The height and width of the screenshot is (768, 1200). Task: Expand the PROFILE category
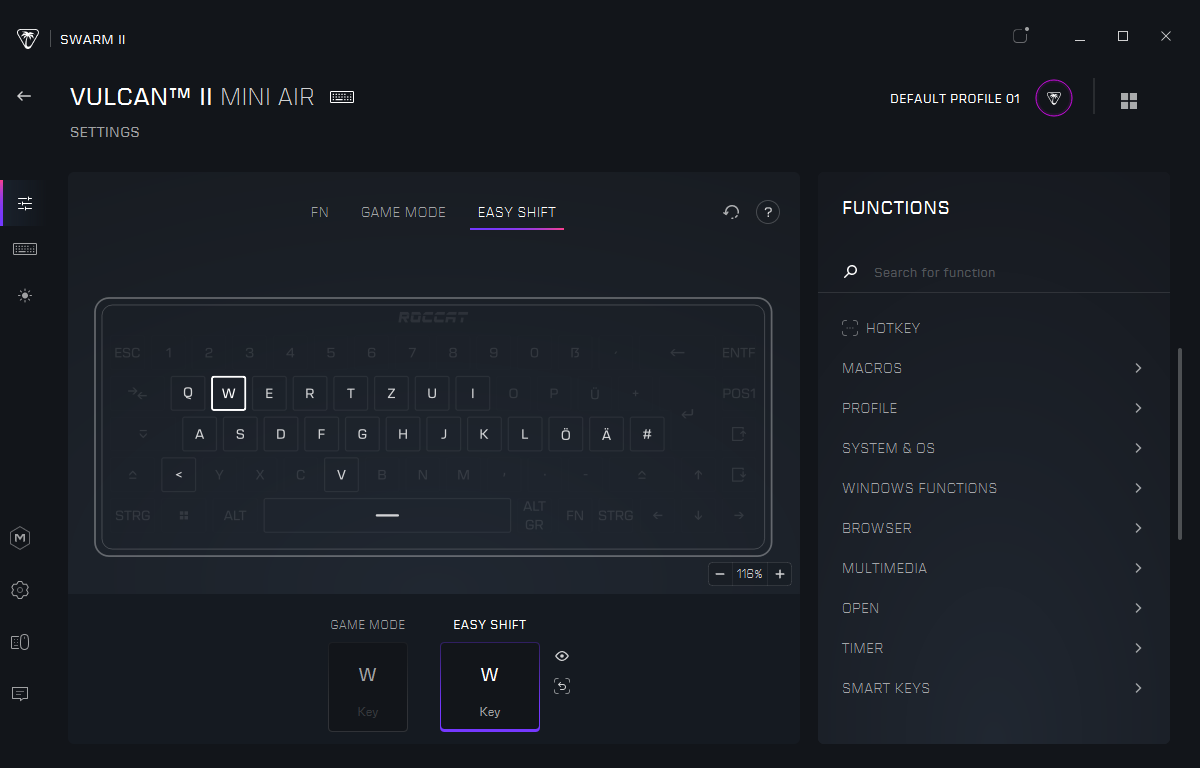tap(993, 408)
